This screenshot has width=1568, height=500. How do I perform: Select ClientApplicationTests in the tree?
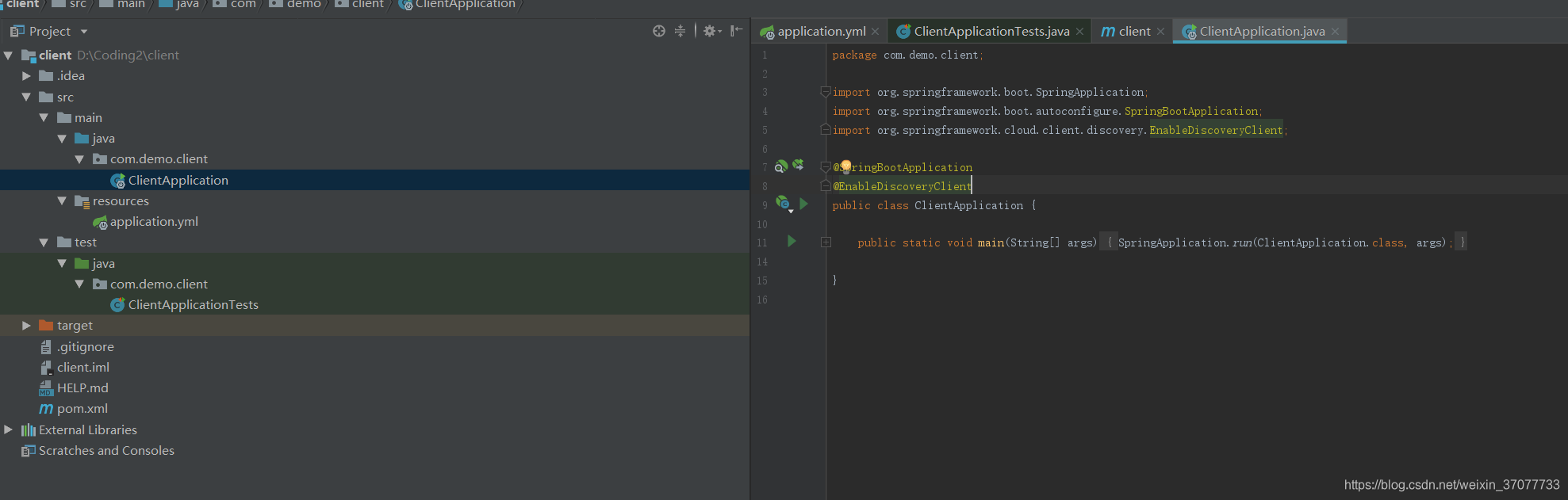click(193, 305)
